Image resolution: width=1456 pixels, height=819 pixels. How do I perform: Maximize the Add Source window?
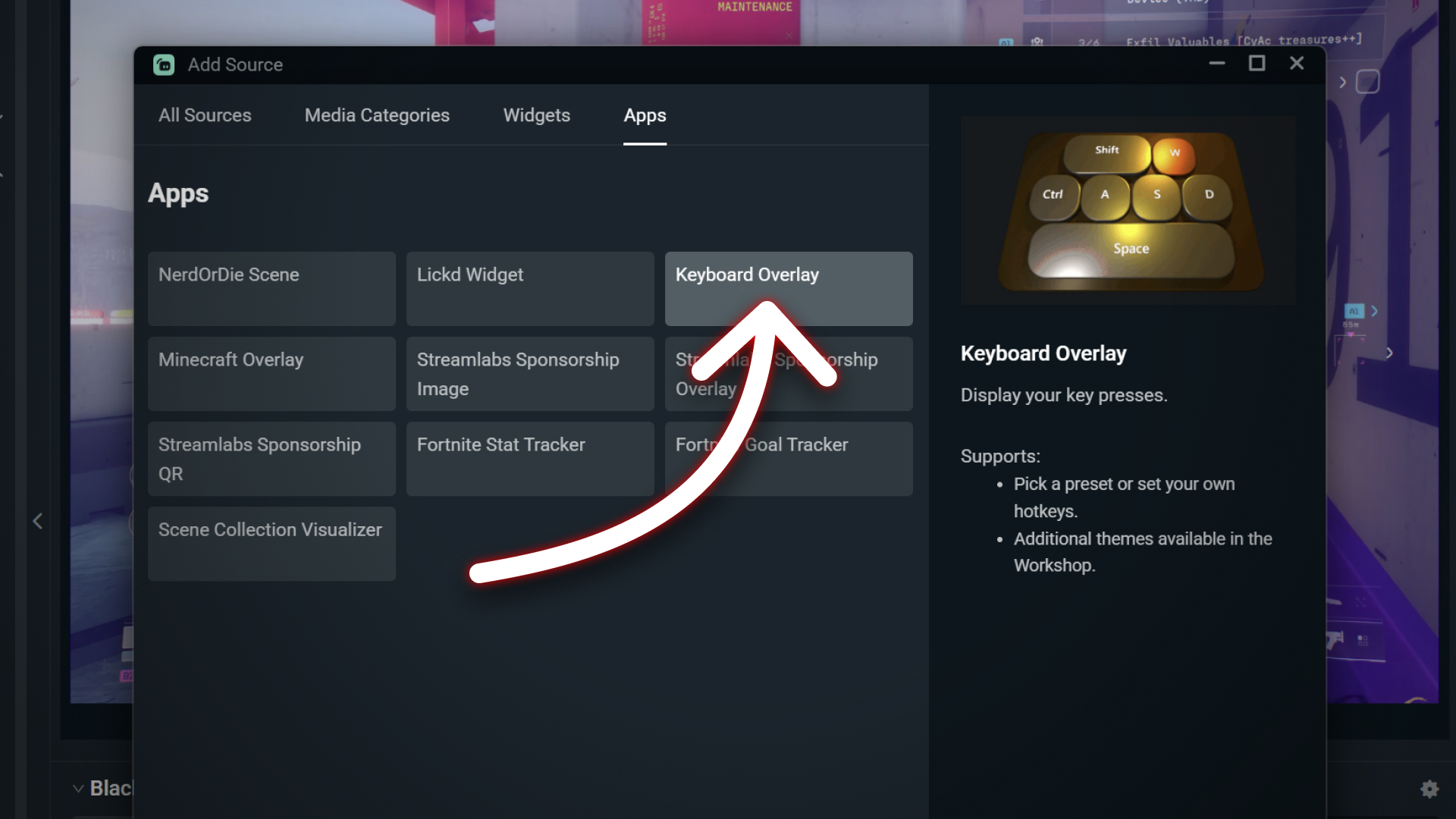click(1257, 64)
